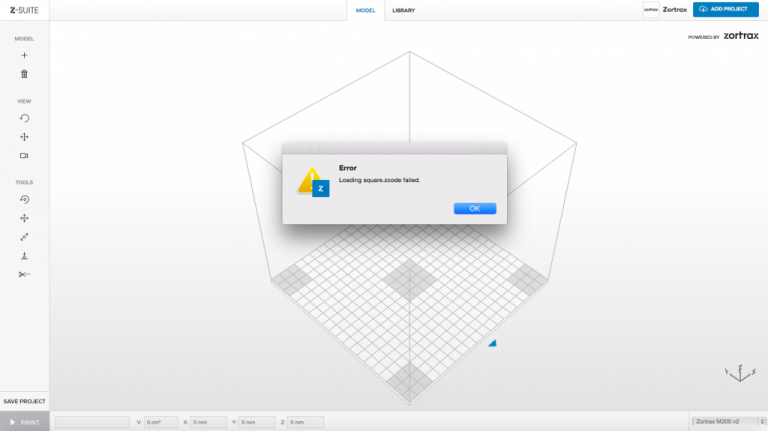Select the scissors split tool

(24, 274)
